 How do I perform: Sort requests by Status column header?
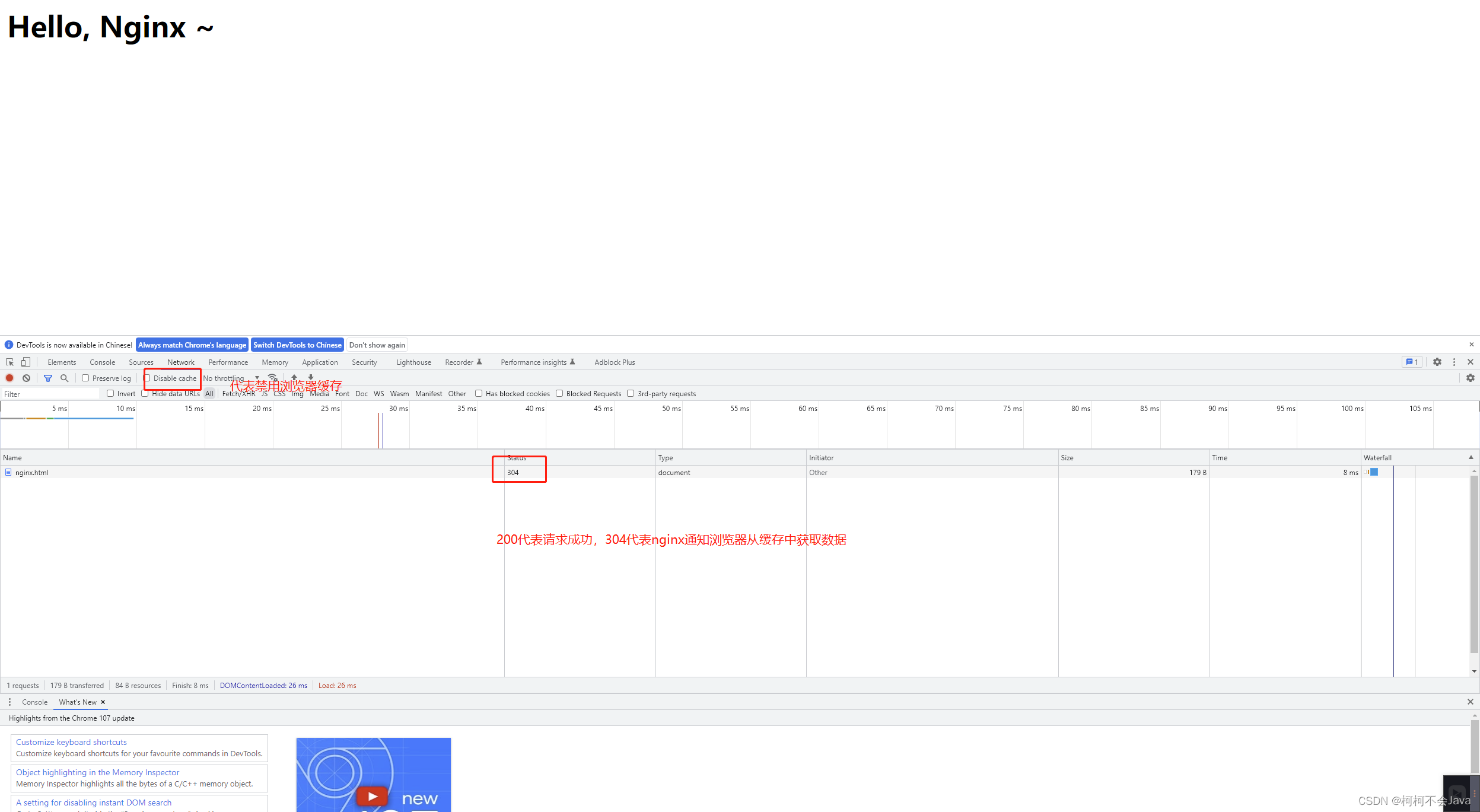click(x=580, y=457)
